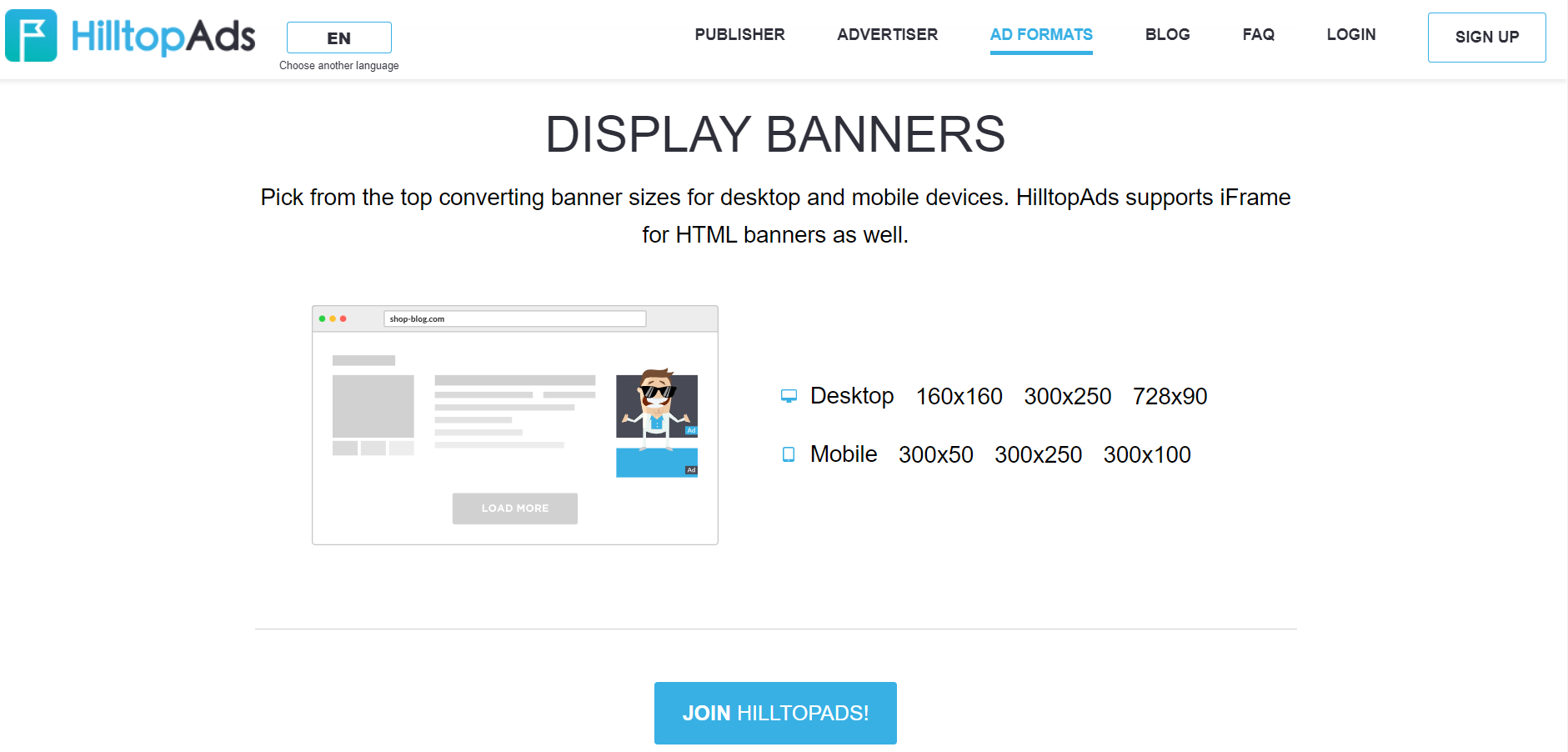Open the ADVERTISER menu item
Viewport: 1568px width, 752px height.
(x=888, y=35)
